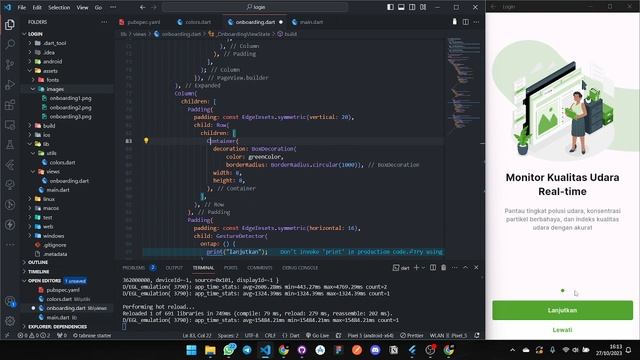Image resolution: width=640 pixels, height=360 pixels.
Task: Open the Testing flask view
Action: 10,144
